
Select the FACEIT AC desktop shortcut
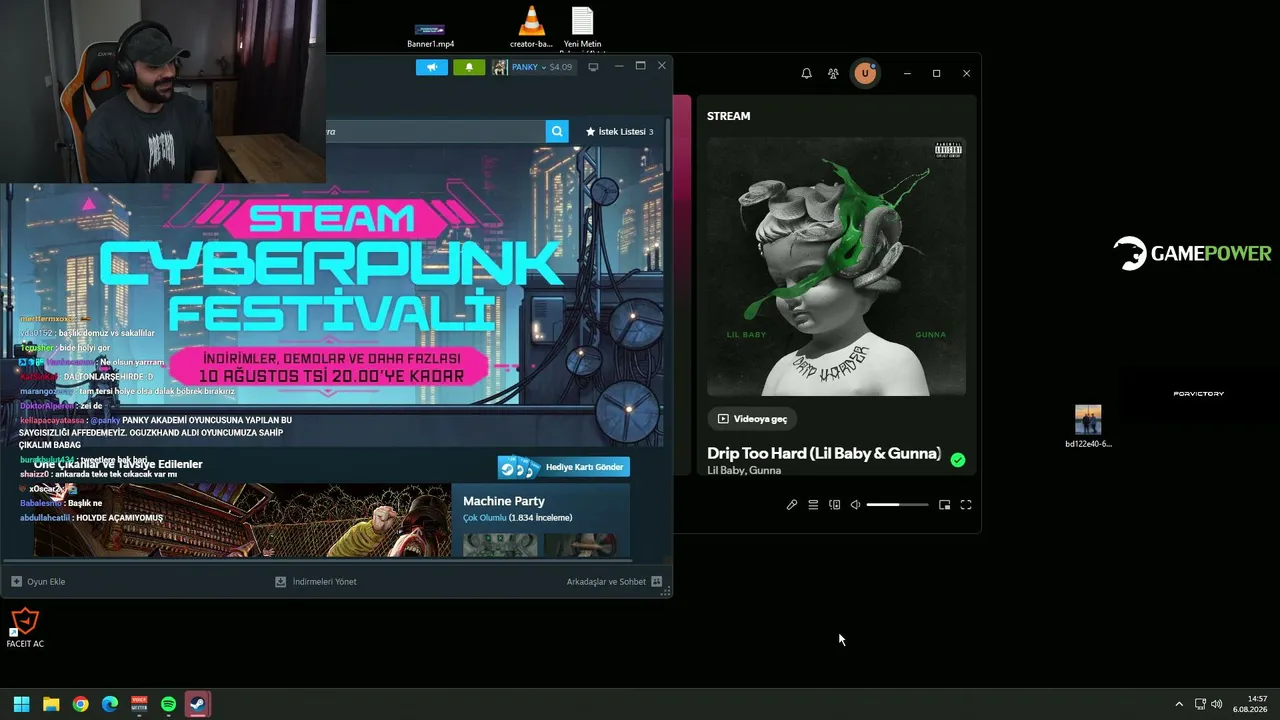[24, 628]
